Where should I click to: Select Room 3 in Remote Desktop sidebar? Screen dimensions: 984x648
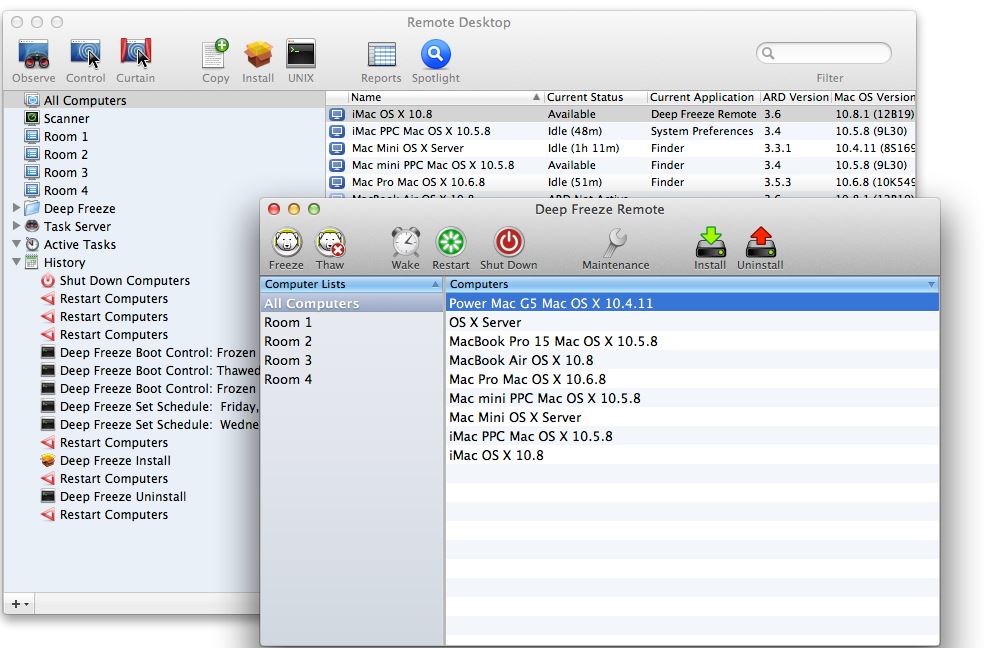tap(164, 173)
